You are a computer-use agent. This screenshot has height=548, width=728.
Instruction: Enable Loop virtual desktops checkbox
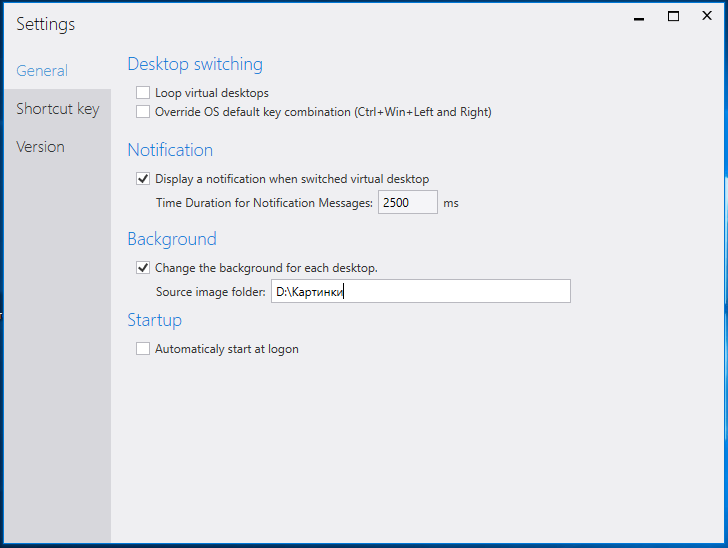point(143,92)
